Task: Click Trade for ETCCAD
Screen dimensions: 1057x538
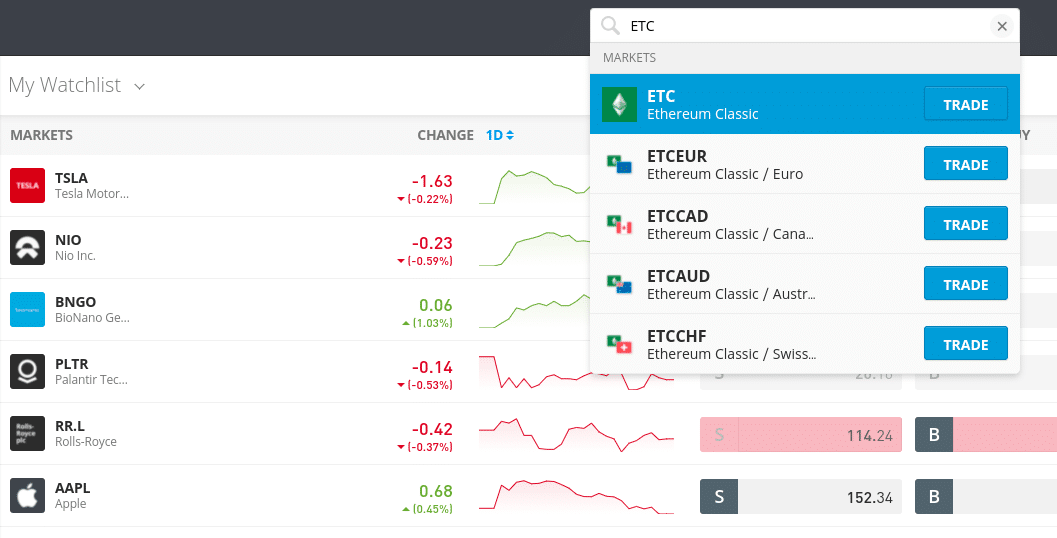Action: point(965,224)
